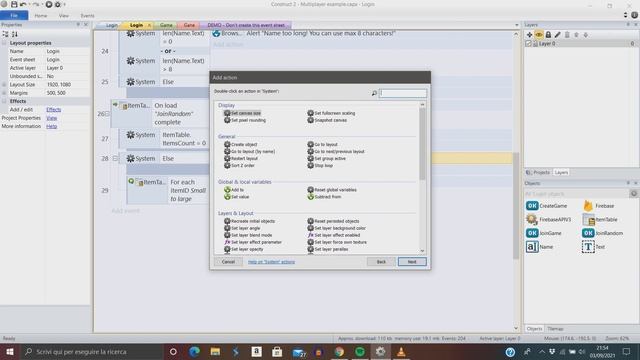Pick 'Set layer blend mode' action
Viewport: 640px width, 360px height.
[248, 235]
